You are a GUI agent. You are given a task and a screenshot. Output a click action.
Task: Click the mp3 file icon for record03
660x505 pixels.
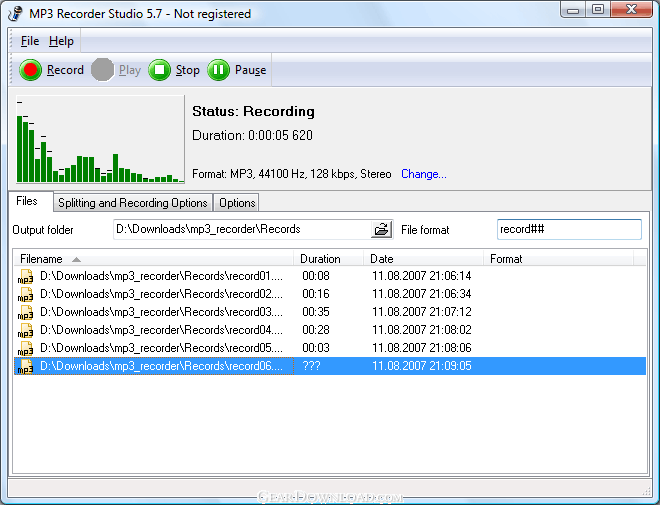pos(25,313)
